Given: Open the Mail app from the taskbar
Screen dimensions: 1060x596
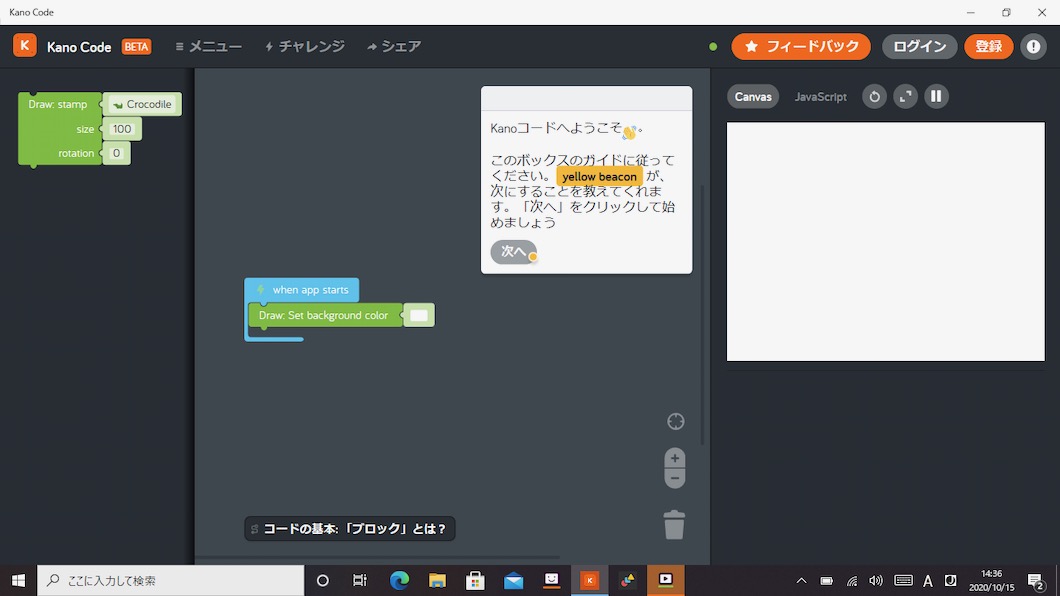Looking at the screenshot, I should tap(513, 580).
